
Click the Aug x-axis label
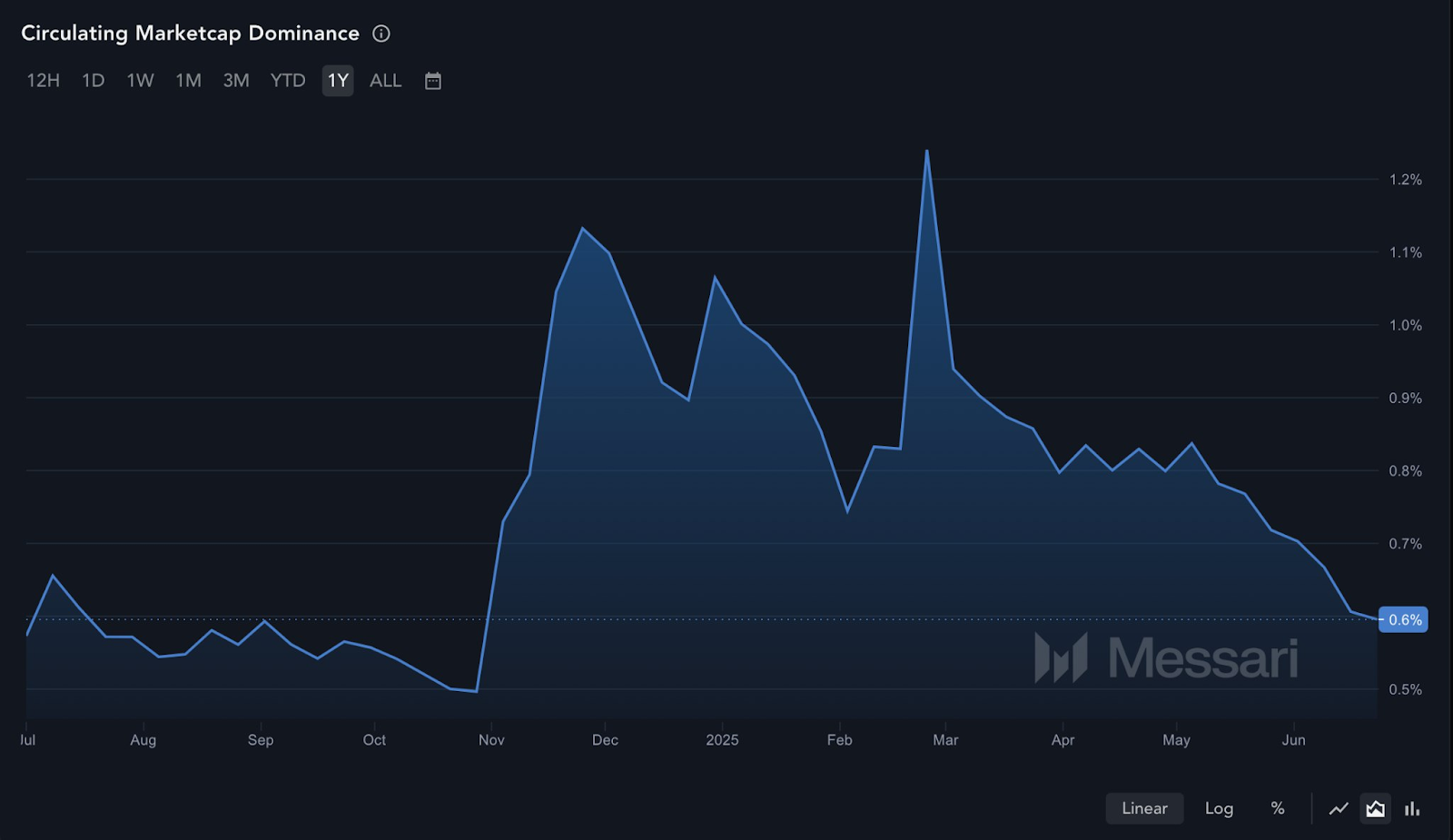(143, 740)
